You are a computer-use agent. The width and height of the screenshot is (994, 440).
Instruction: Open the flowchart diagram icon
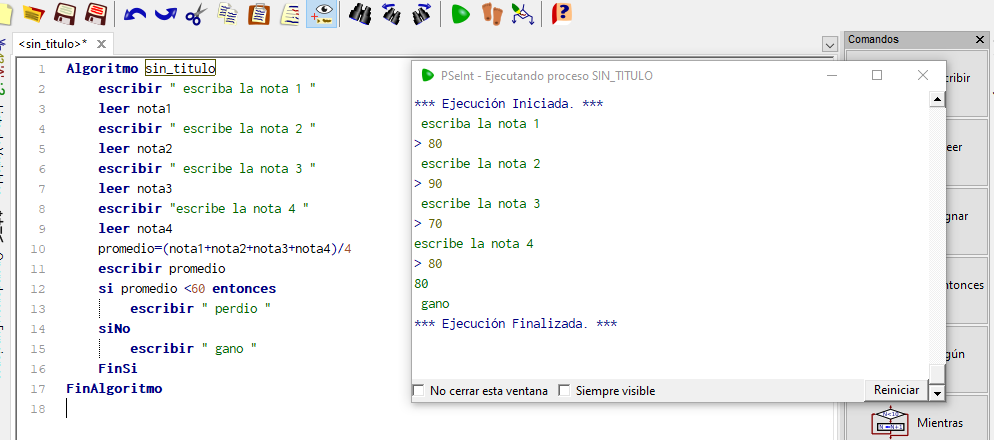(522, 14)
